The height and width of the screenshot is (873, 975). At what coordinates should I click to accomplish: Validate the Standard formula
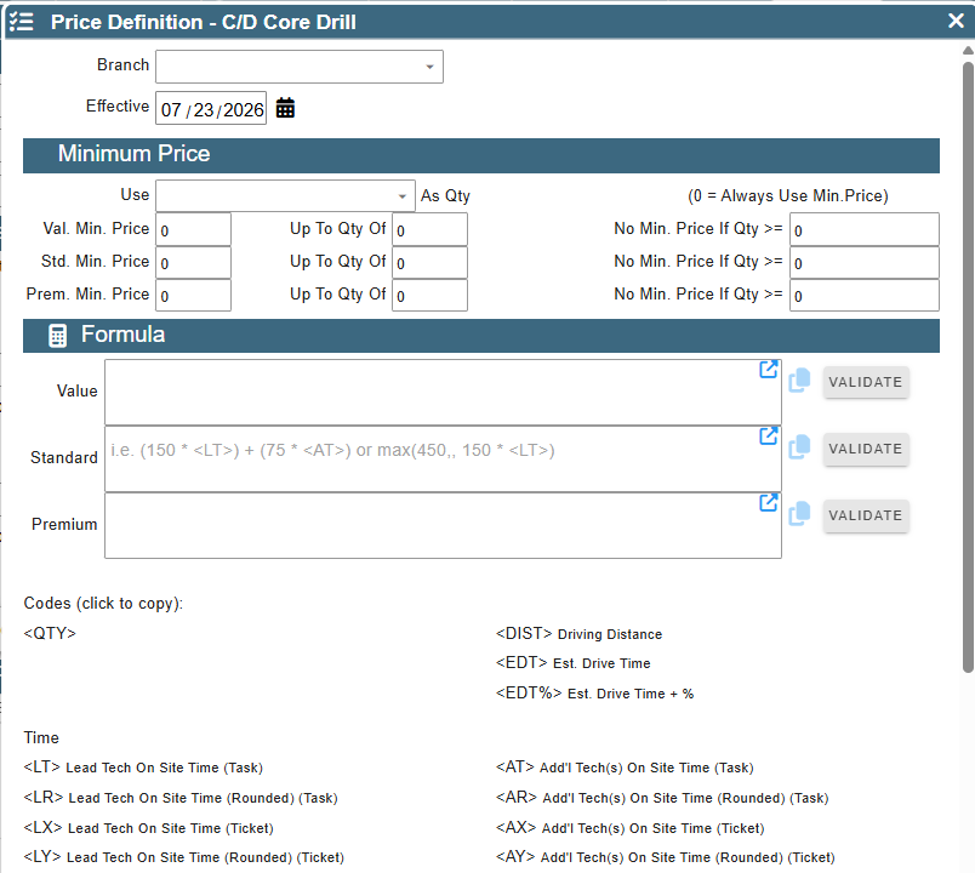tap(866, 449)
